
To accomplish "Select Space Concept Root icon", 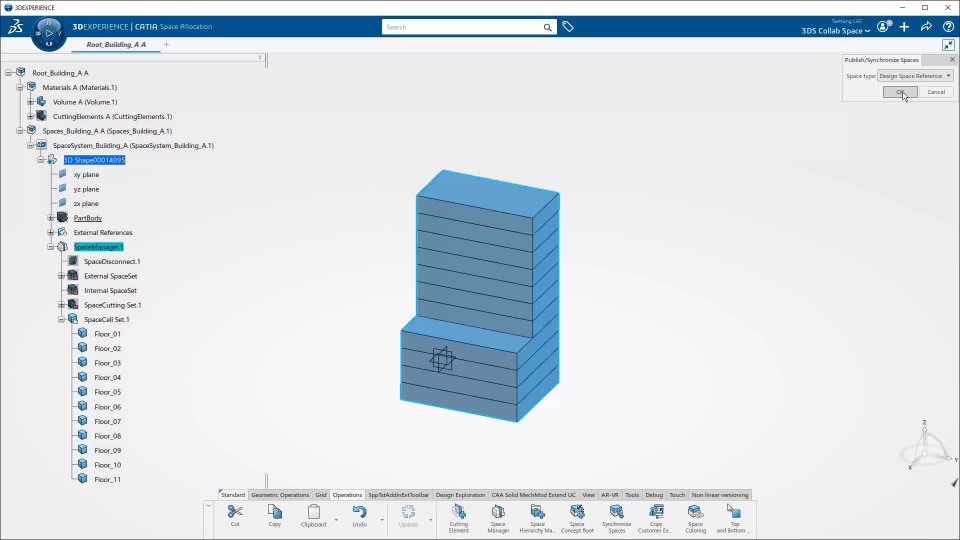I will click(x=577, y=518).
